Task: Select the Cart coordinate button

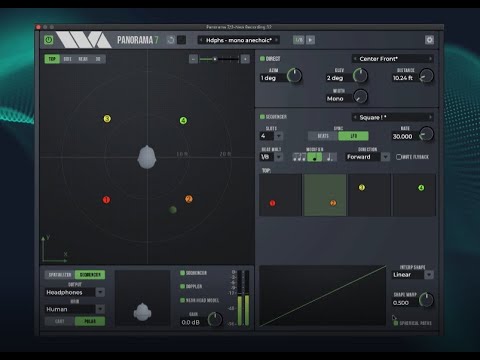Action: point(60,321)
